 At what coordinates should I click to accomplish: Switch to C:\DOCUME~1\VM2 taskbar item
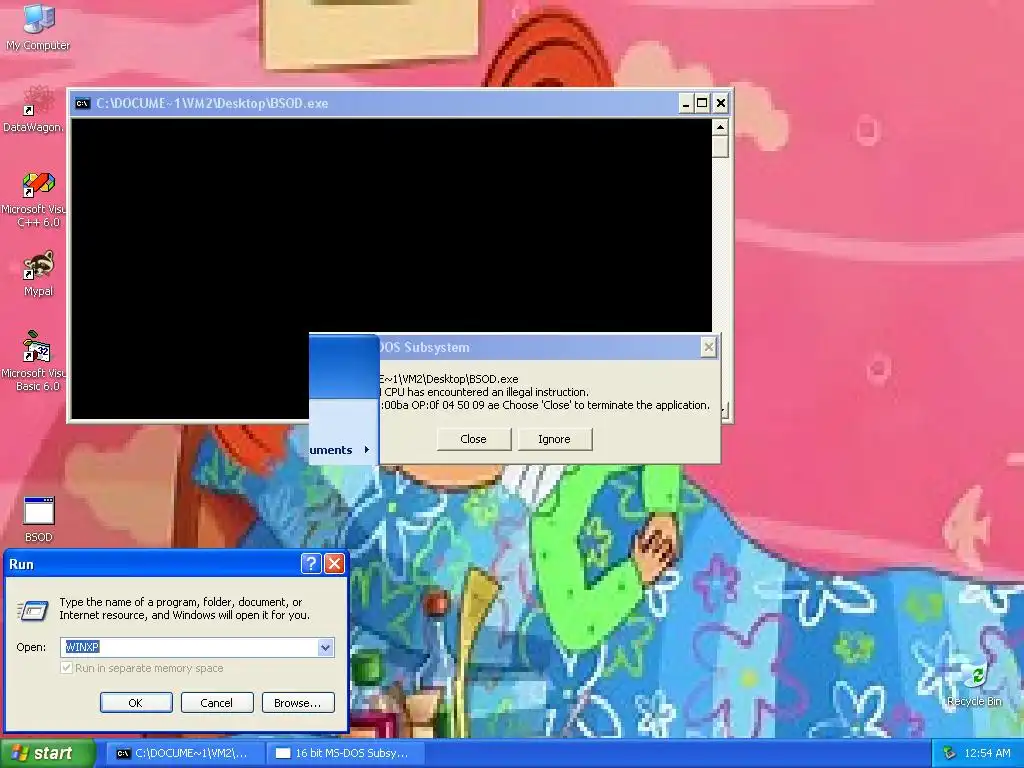(x=186, y=753)
